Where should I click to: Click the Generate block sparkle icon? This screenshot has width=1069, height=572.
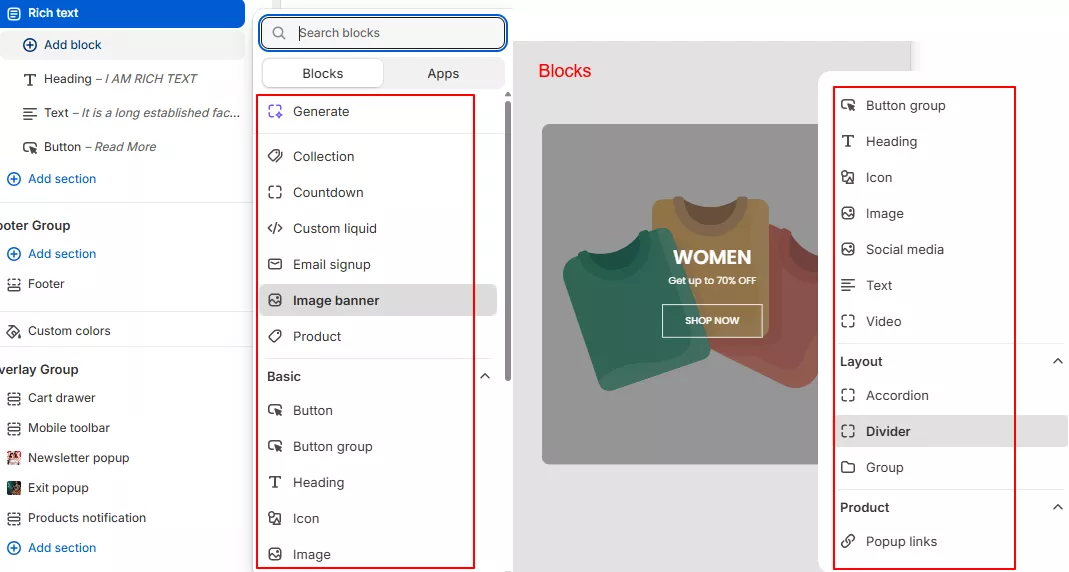pos(275,112)
